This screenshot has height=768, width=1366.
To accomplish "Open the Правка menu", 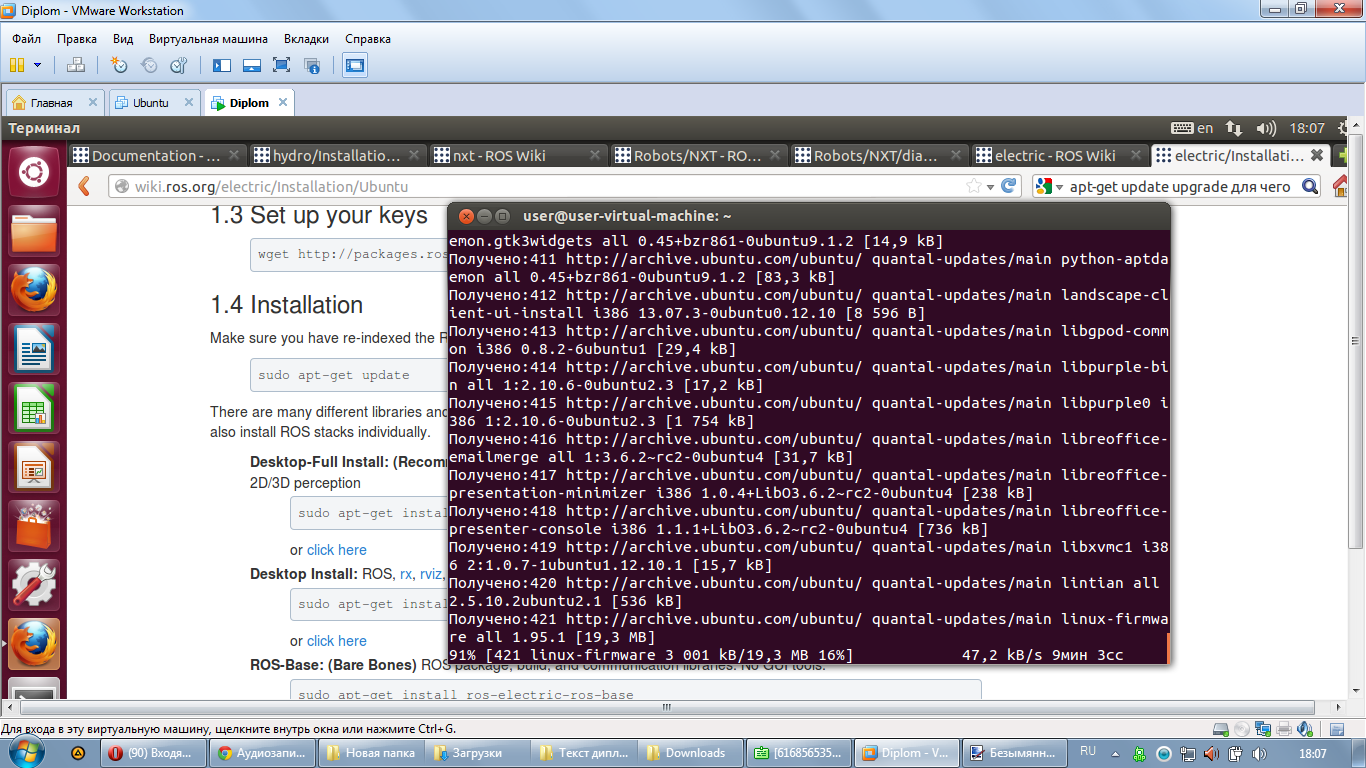I will [x=77, y=39].
